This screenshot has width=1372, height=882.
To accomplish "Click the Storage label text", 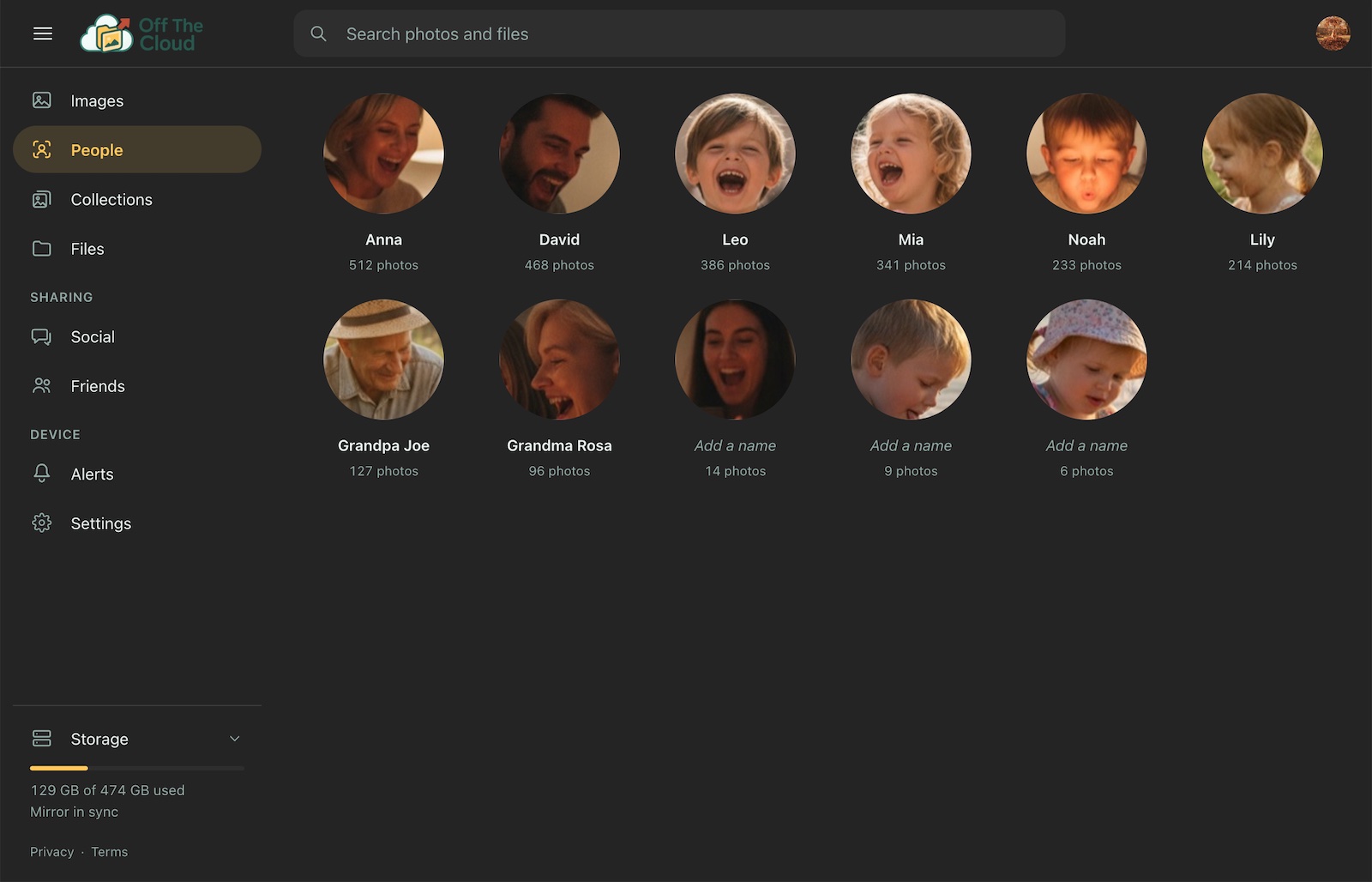I will coord(99,739).
